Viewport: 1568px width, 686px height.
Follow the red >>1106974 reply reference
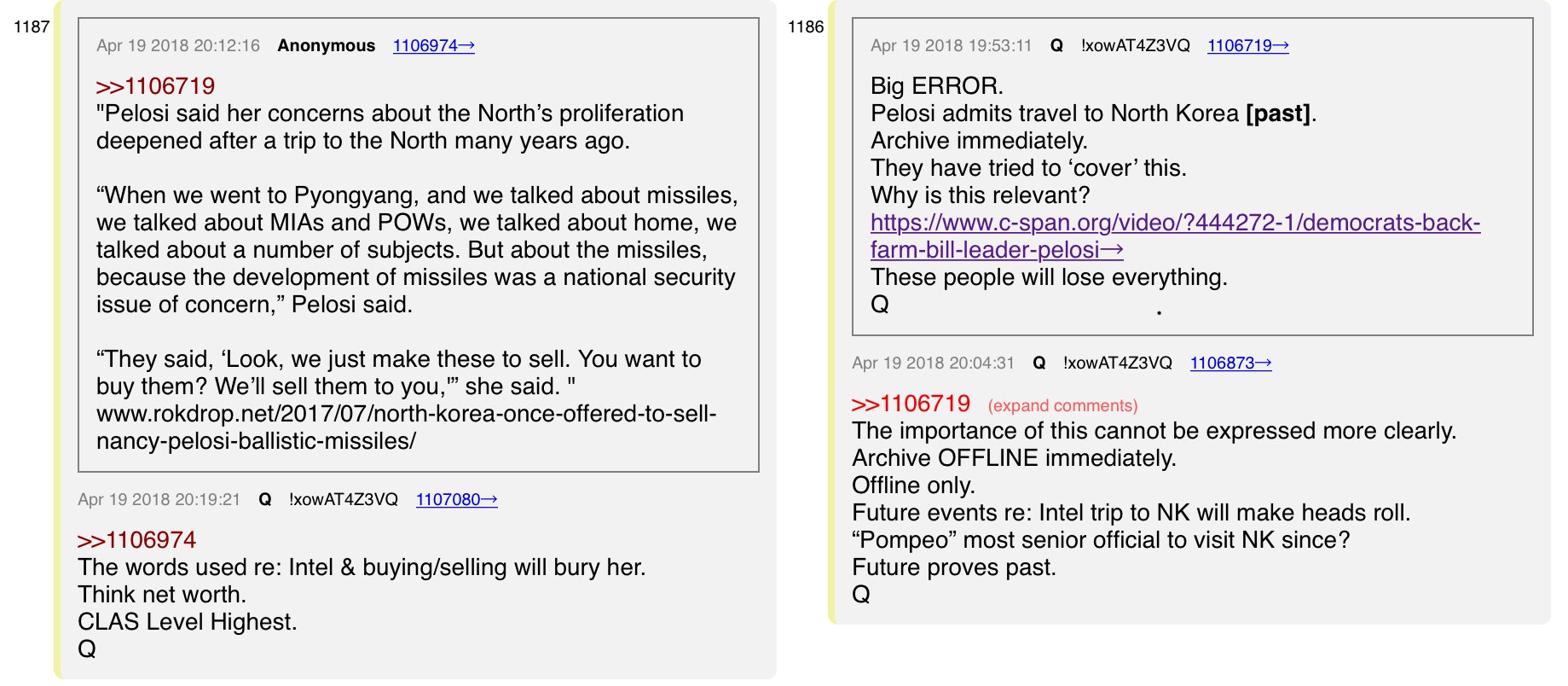[136, 540]
